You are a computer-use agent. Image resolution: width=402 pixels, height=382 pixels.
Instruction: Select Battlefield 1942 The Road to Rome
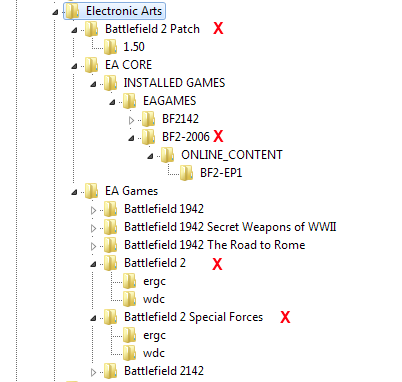[x=215, y=245]
